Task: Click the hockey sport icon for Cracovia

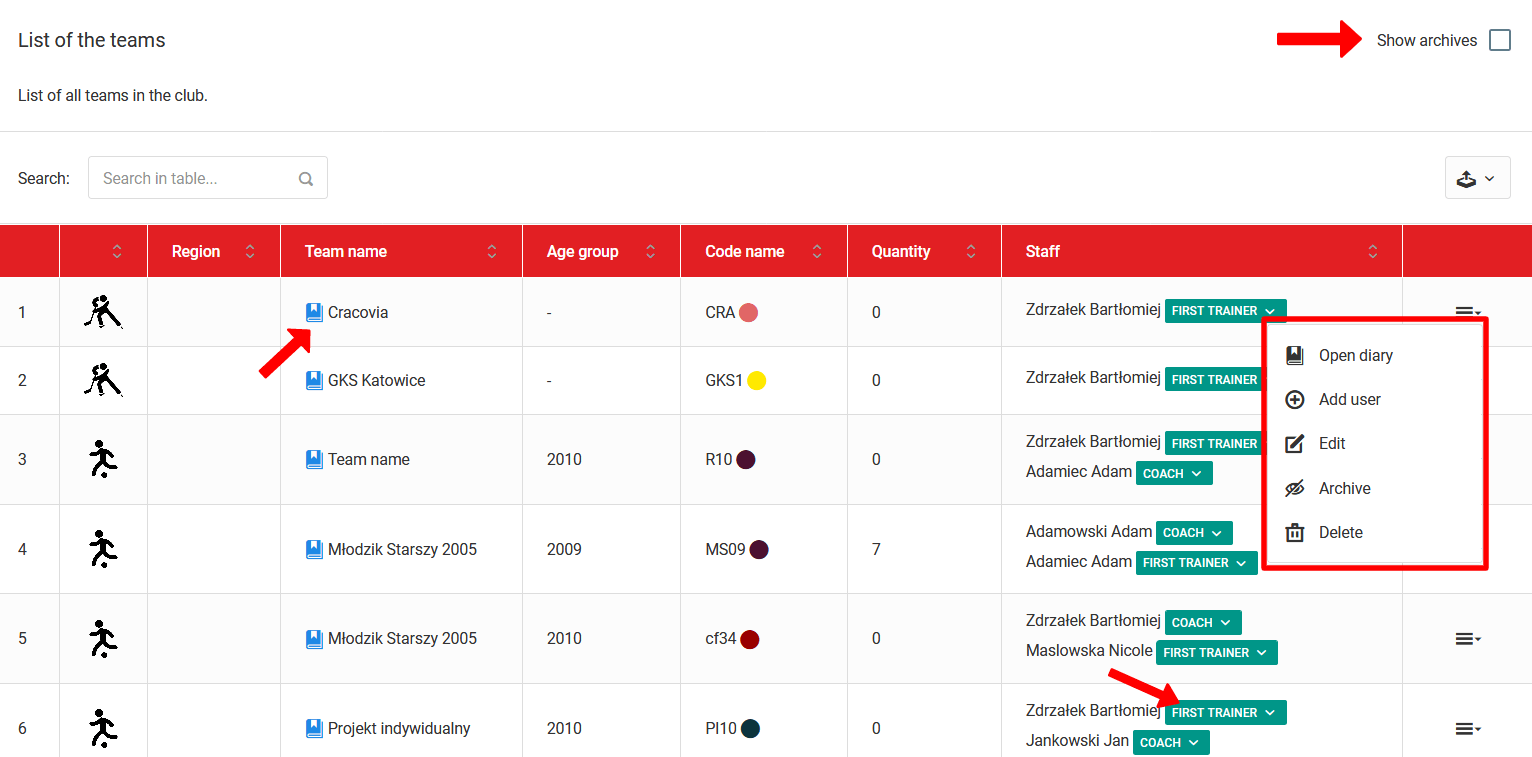Action: click(103, 313)
